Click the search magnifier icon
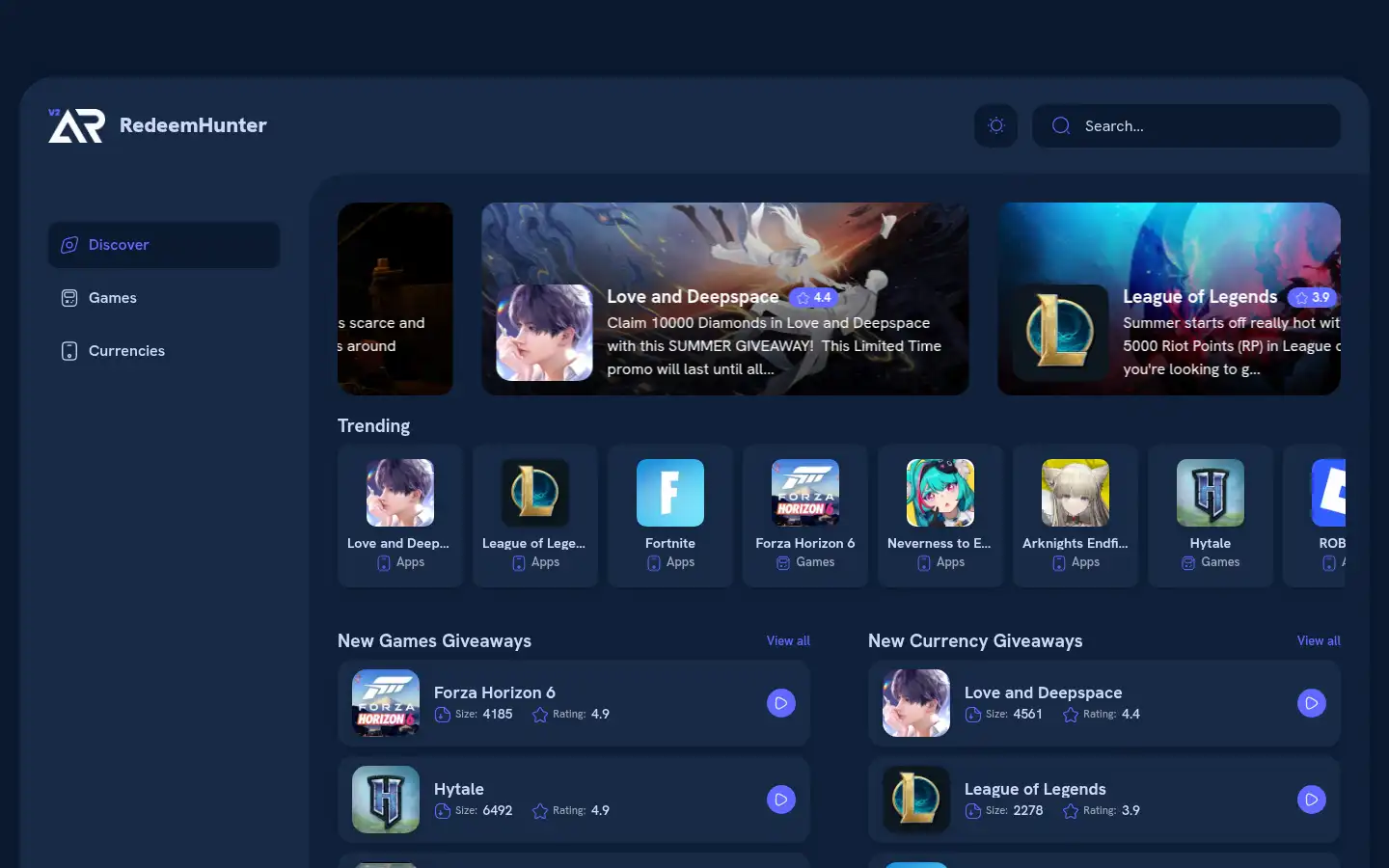The image size is (1389, 868). [1061, 125]
